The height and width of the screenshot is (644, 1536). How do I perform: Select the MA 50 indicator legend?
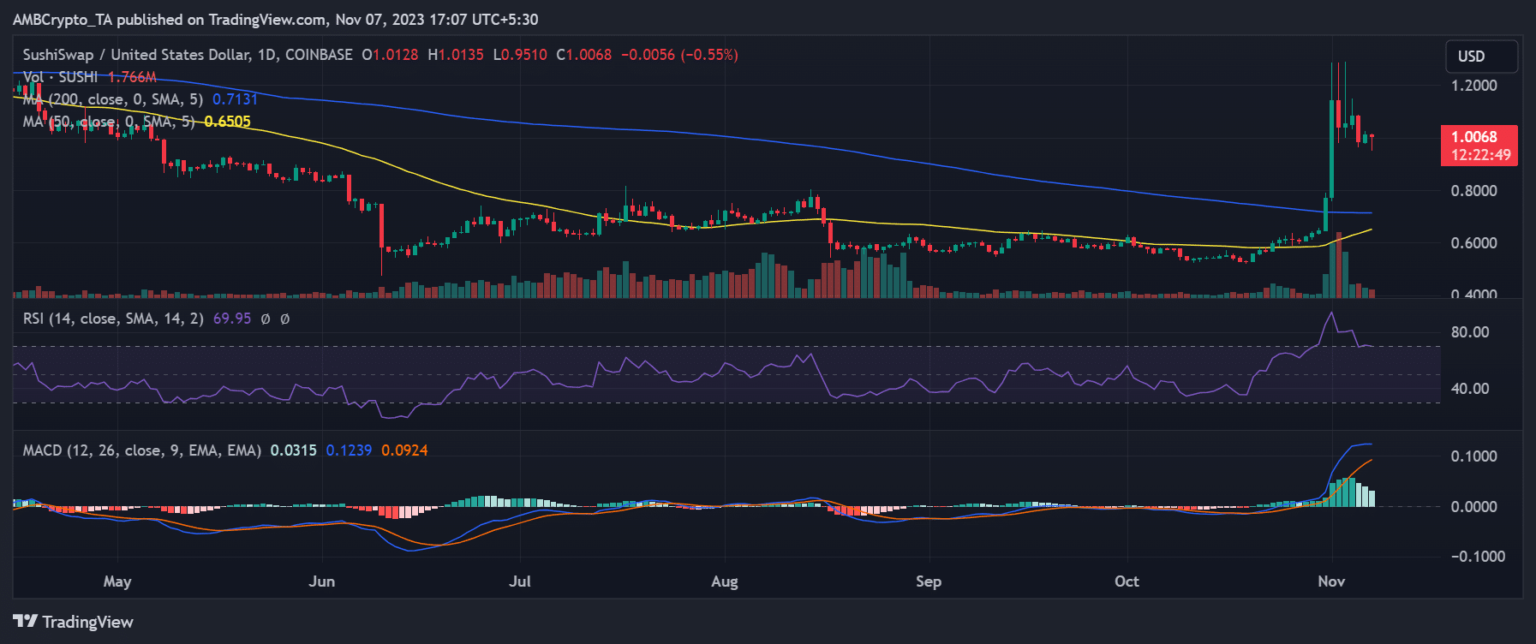click(x=109, y=121)
